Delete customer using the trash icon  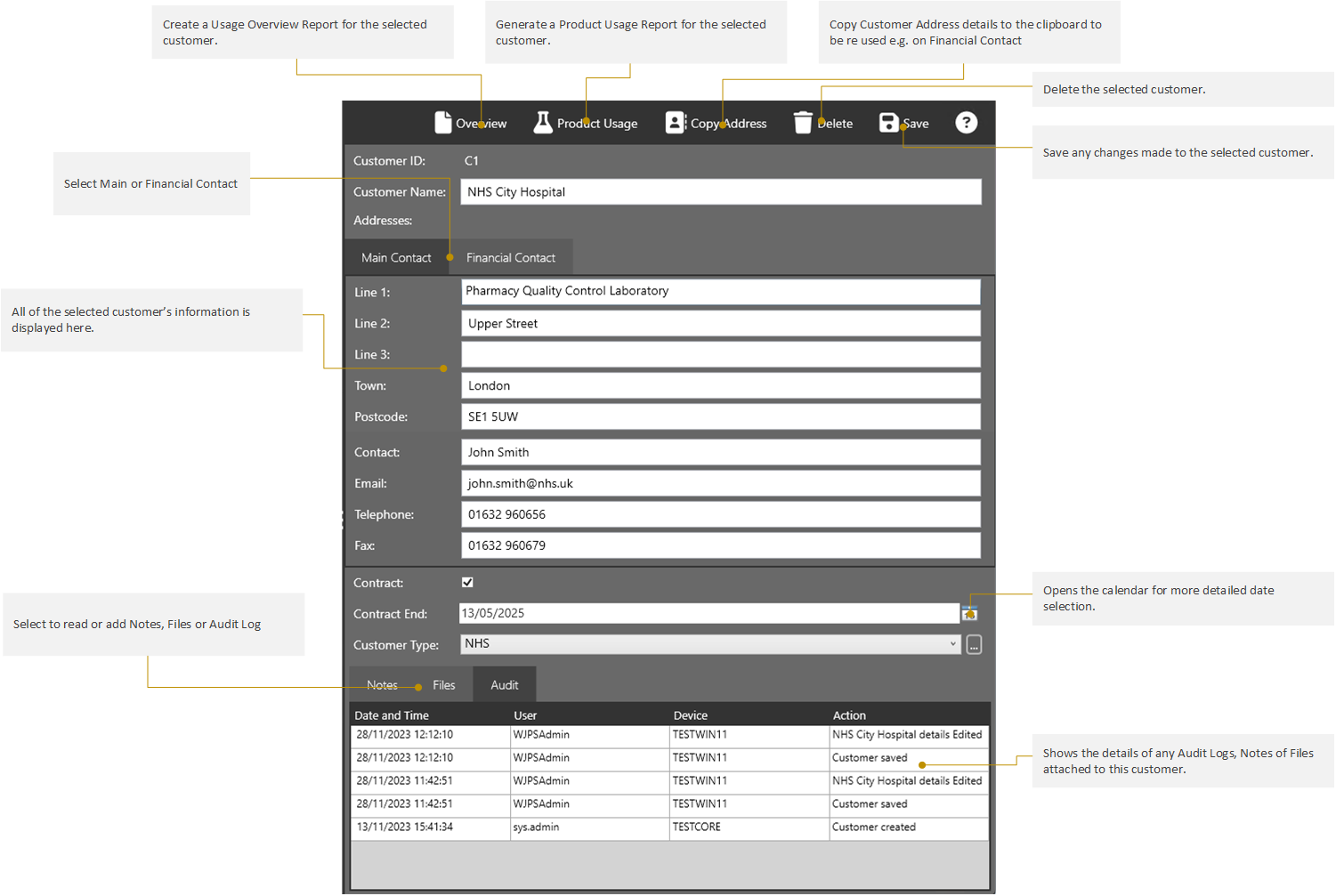point(803,123)
